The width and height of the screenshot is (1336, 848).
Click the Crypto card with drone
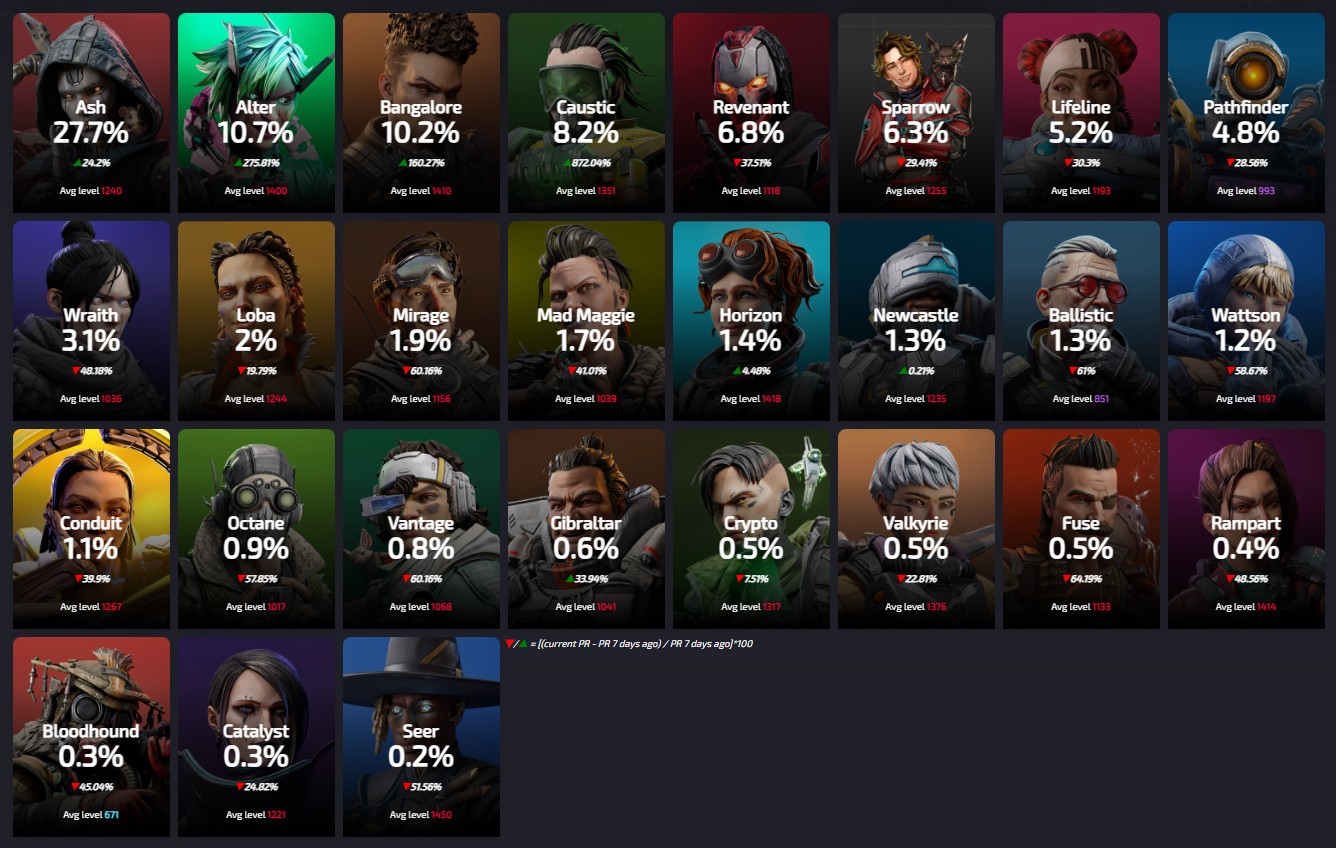(751, 529)
